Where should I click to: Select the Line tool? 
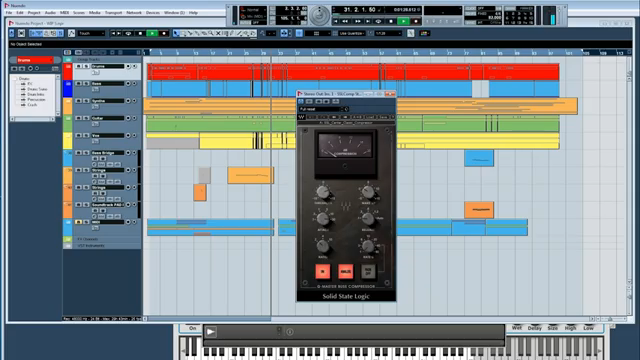pyautogui.click(x=239, y=33)
